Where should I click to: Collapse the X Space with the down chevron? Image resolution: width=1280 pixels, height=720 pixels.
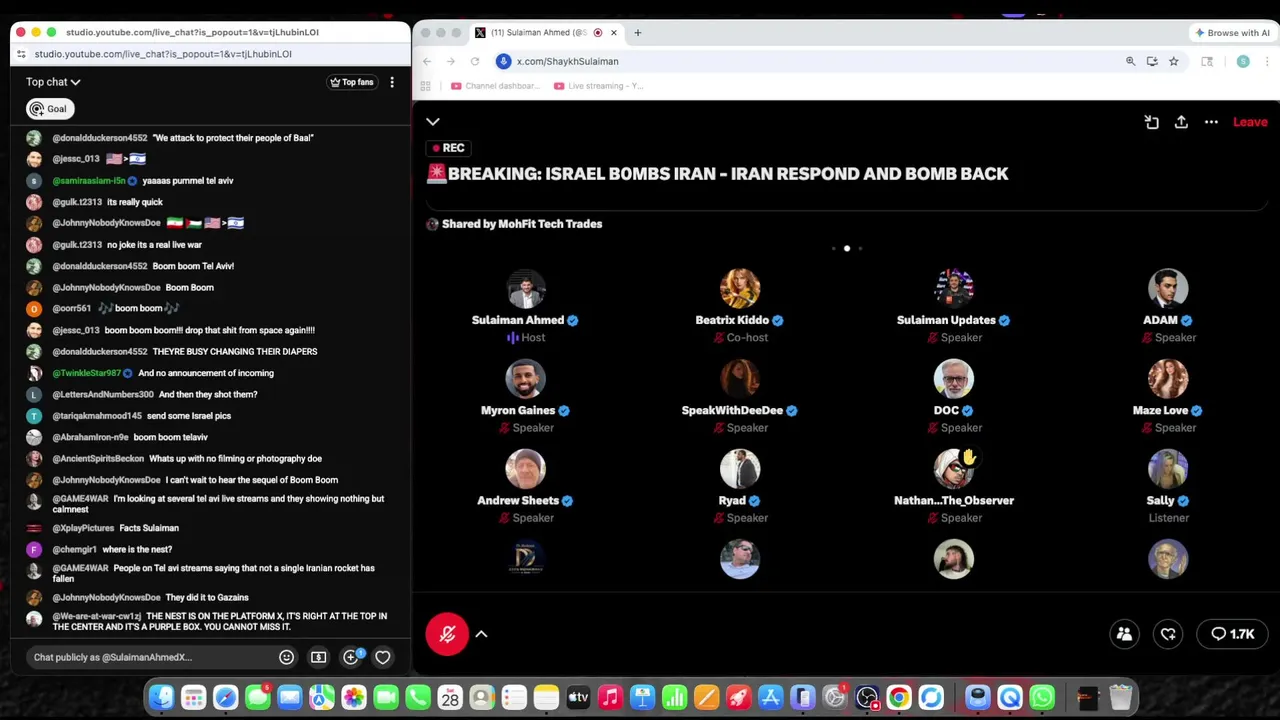point(433,122)
